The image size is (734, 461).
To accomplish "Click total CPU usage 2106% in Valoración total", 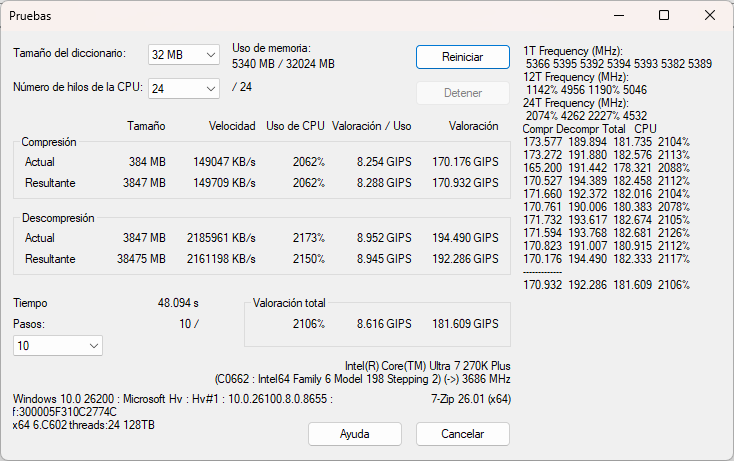I will 309,324.
